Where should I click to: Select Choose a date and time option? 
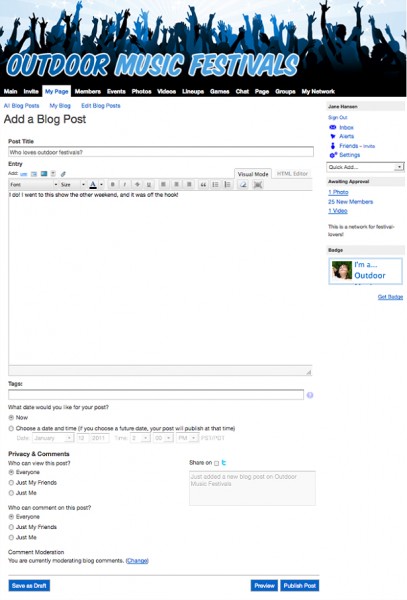click(x=11, y=429)
